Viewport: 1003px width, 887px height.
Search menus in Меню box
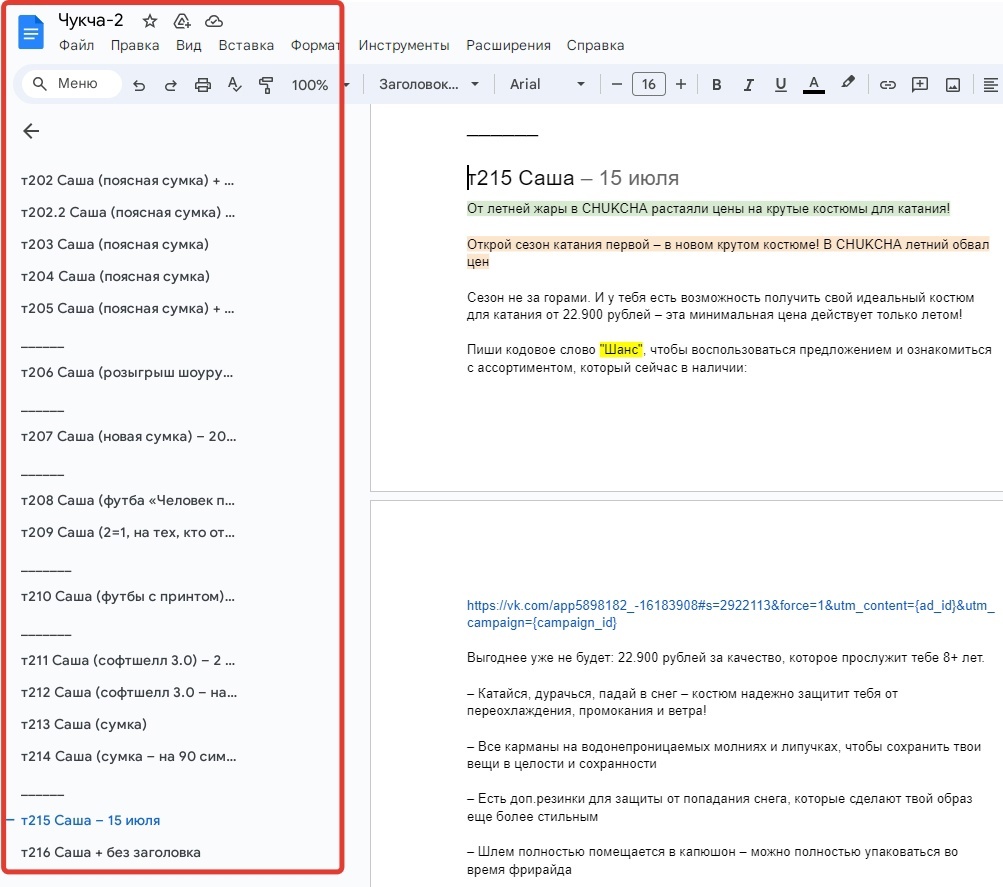pos(71,84)
